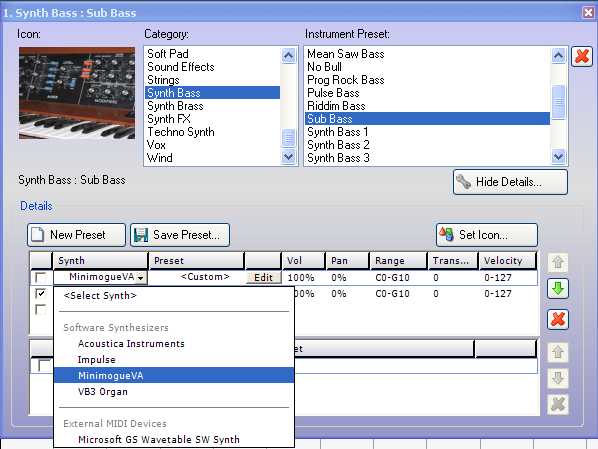
Task: Click 0-127 velocity in second synth row
Action: tap(498, 294)
